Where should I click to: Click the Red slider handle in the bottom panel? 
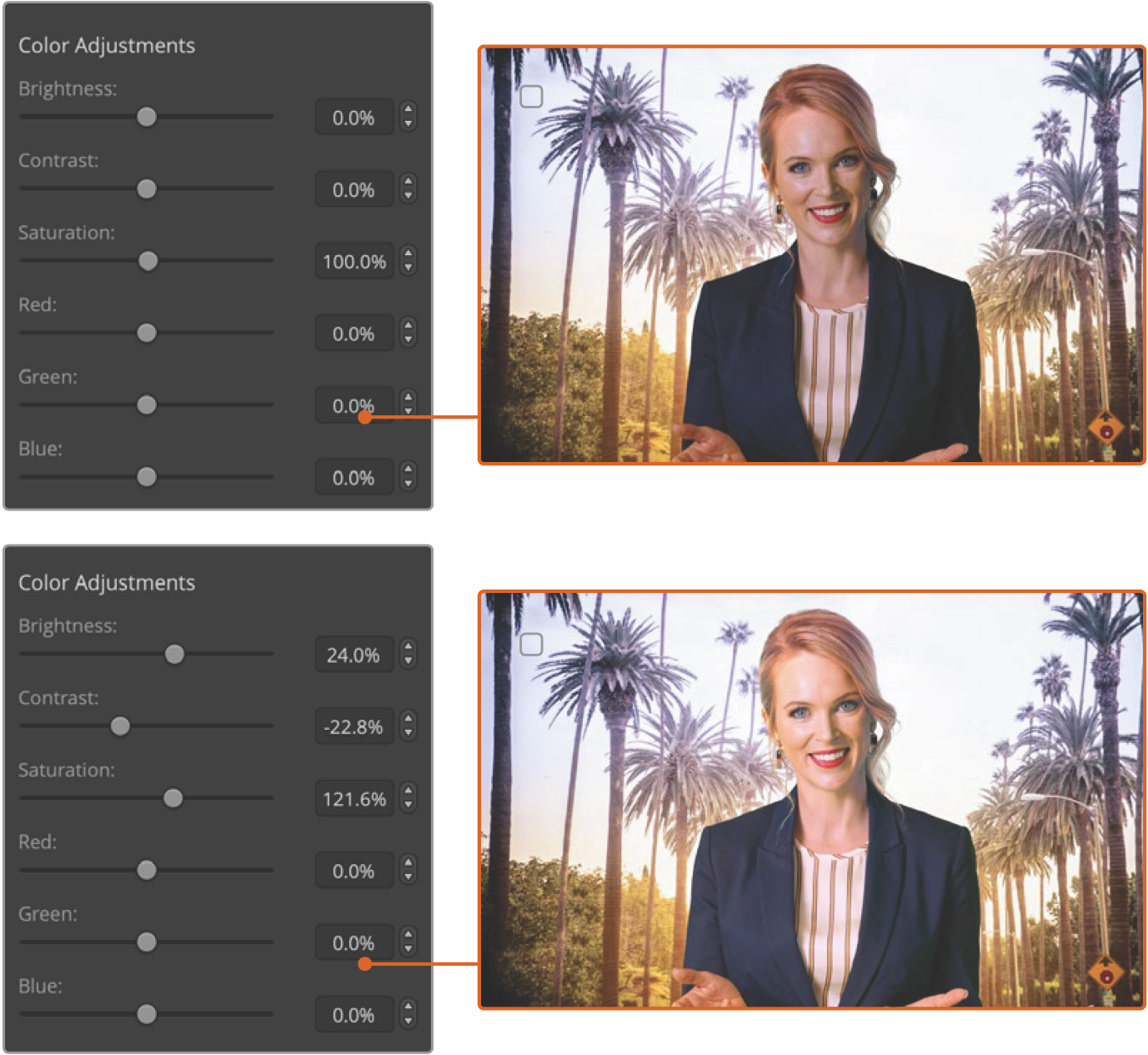tap(147, 870)
